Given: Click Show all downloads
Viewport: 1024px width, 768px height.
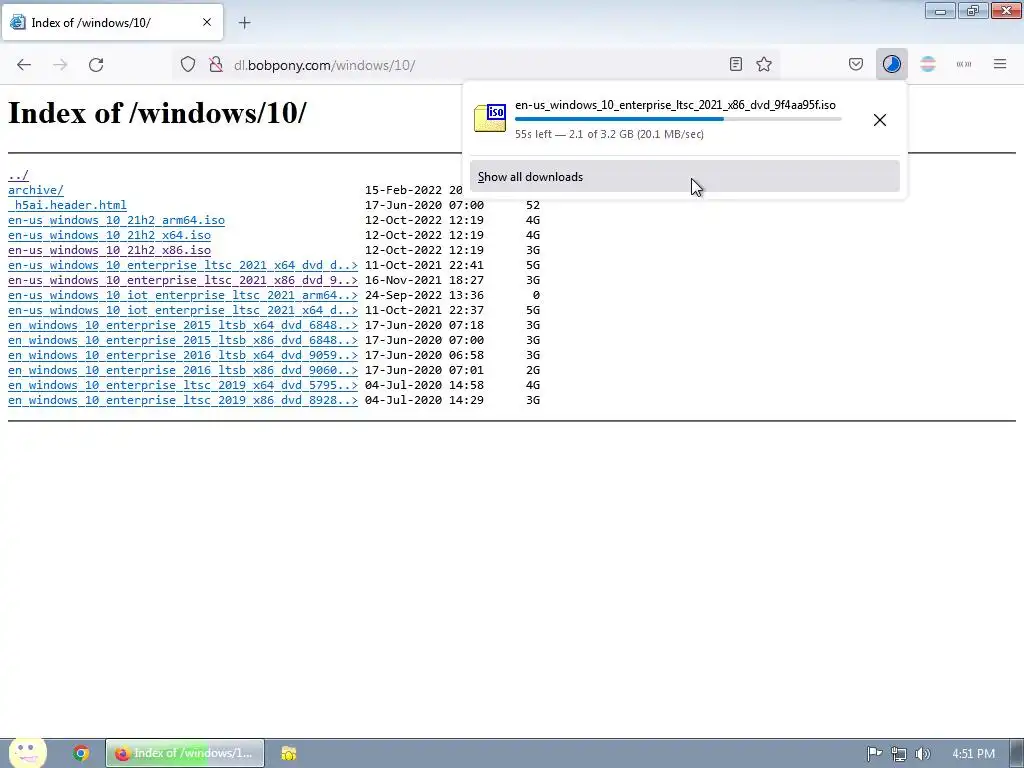Looking at the screenshot, I should pos(684,177).
